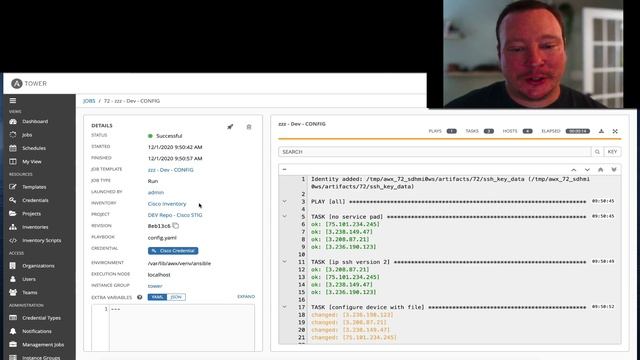
Task: Click the Identity added output line
Action: pyautogui.click(x=450, y=183)
